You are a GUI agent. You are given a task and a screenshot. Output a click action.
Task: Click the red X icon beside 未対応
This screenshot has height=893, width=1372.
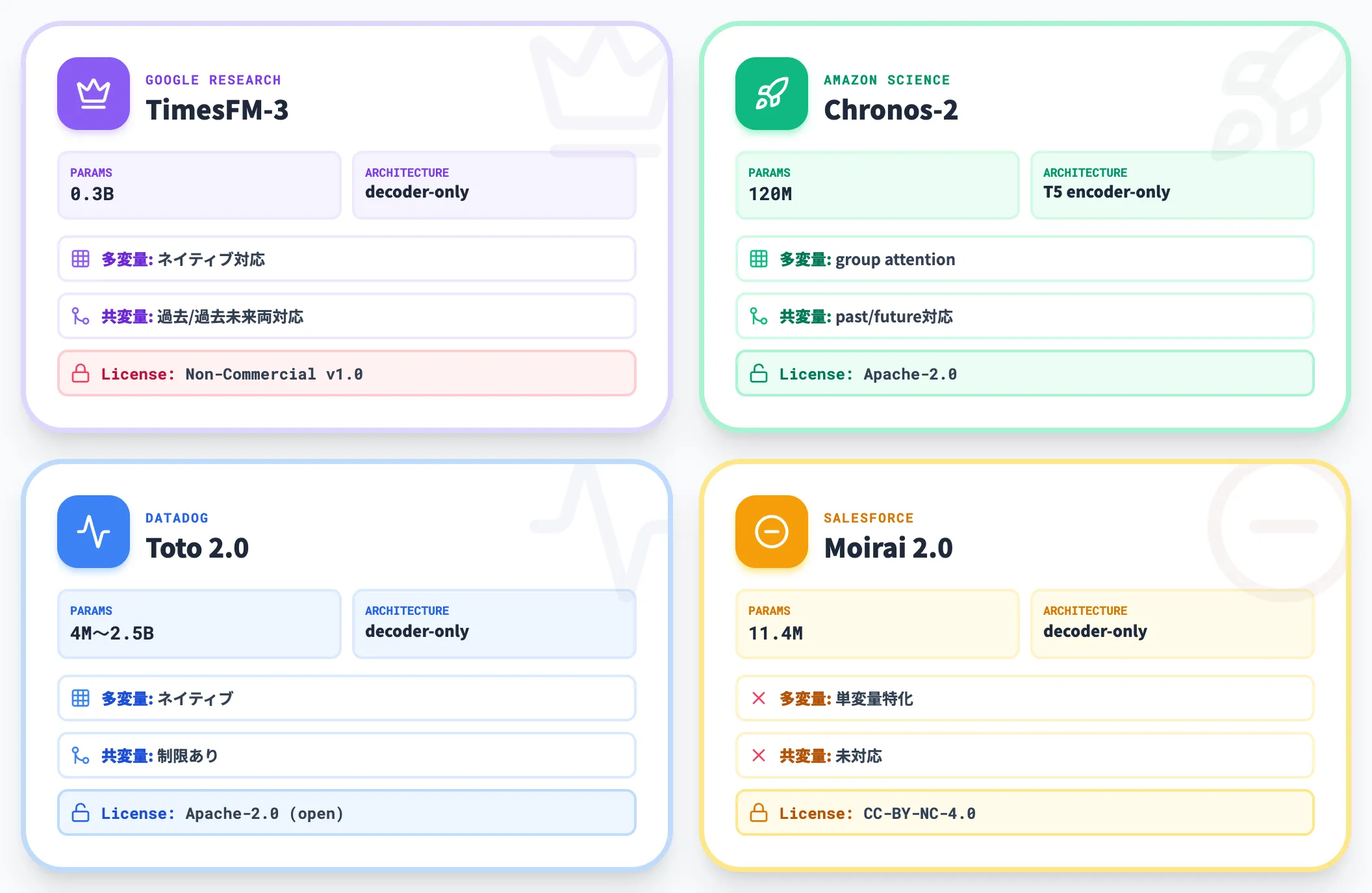(x=759, y=755)
